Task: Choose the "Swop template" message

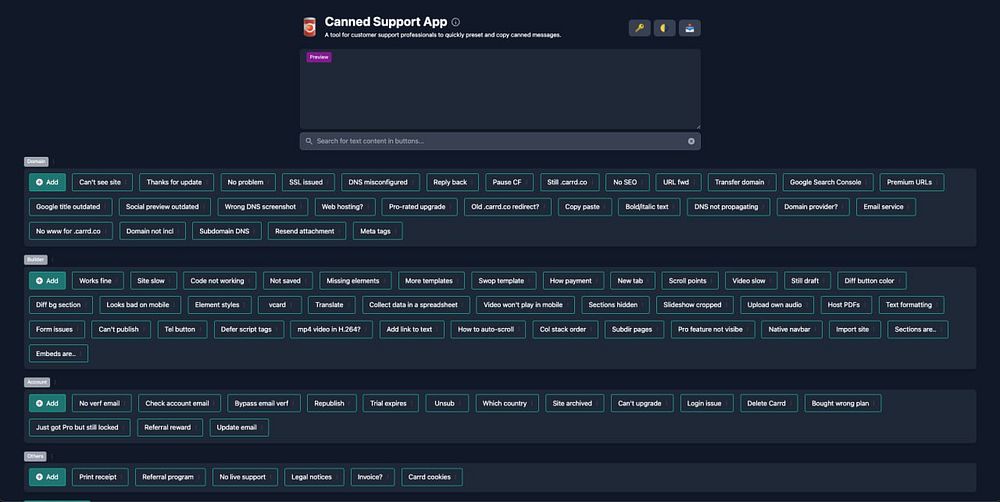Action: click(x=504, y=281)
